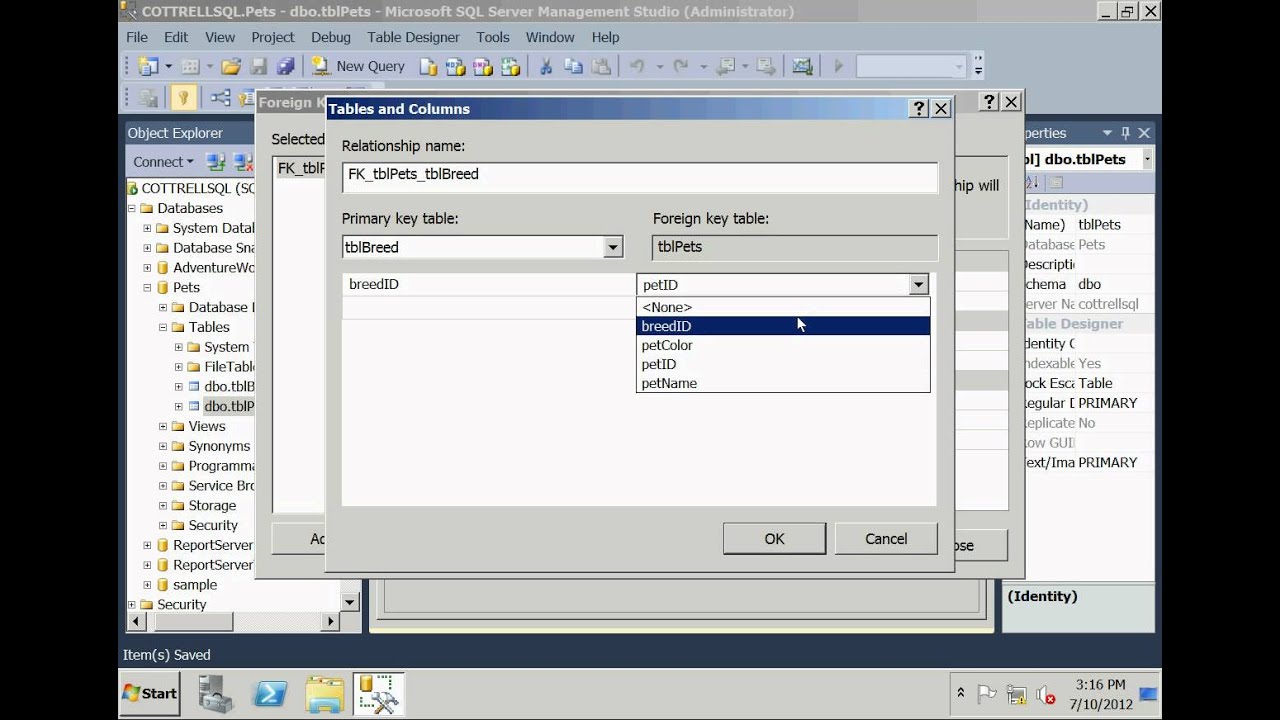The height and width of the screenshot is (720, 1280).
Task: Collapse the Pets database node
Action: (147, 287)
